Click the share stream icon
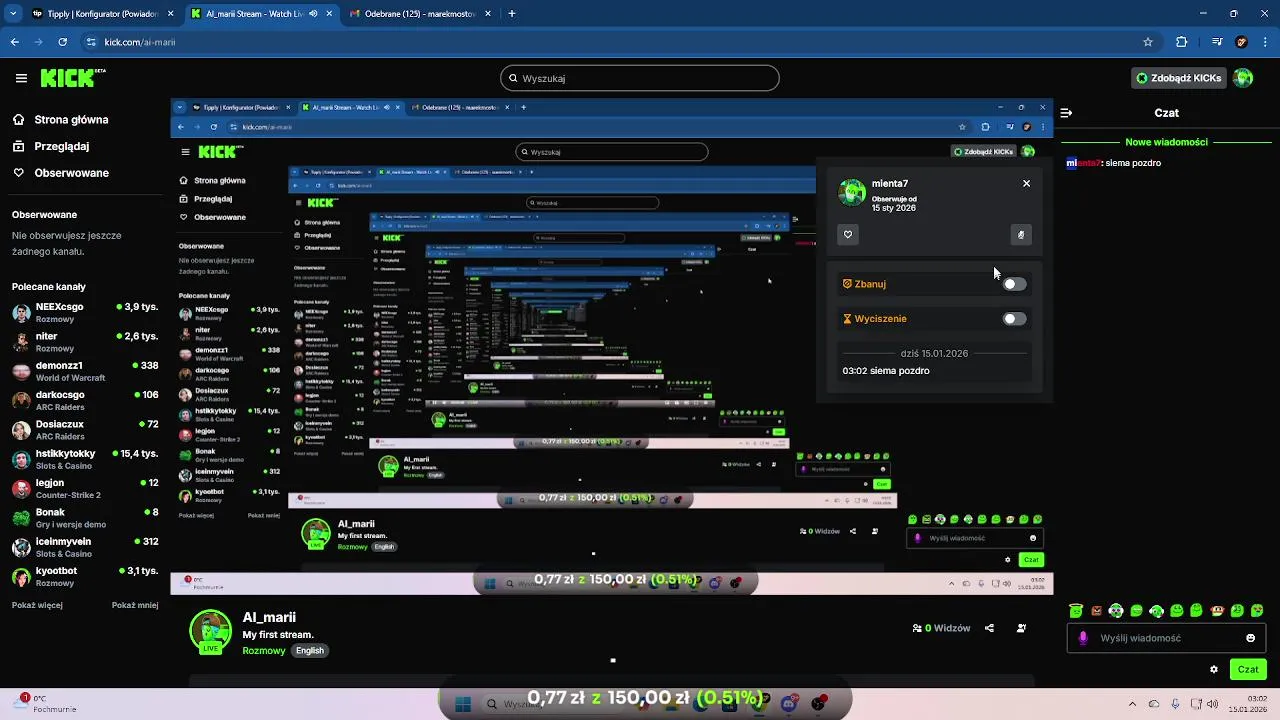This screenshot has height=720, width=1280. click(989, 628)
